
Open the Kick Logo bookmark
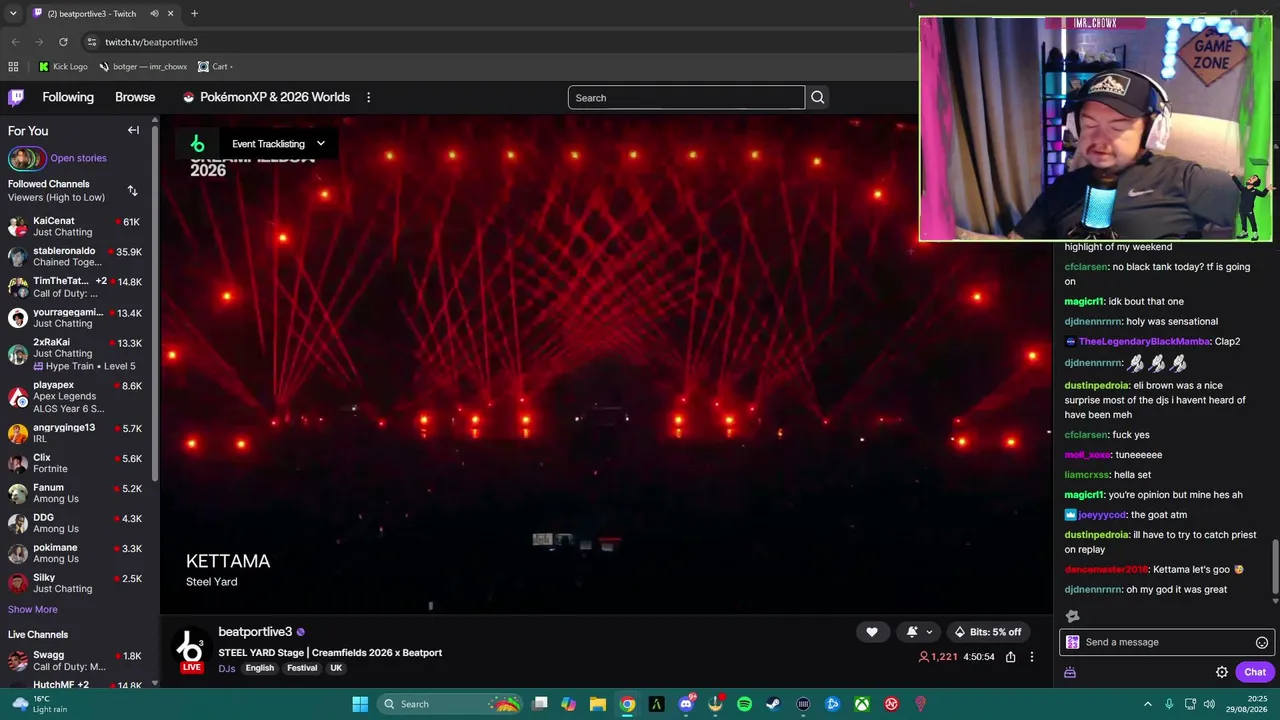(63, 67)
